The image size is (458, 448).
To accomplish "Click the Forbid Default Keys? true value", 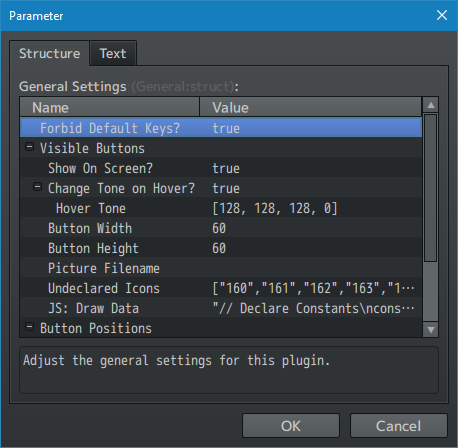I will [x=226, y=128].
